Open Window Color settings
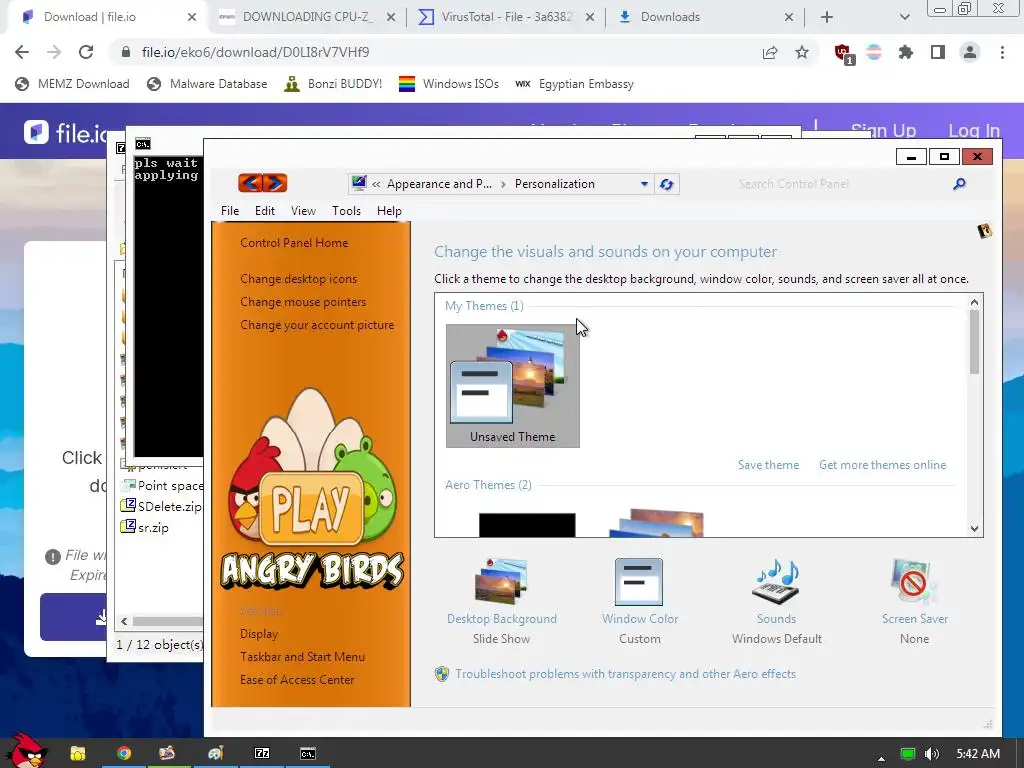This screenshot has height=768, width=1024. 639,601
